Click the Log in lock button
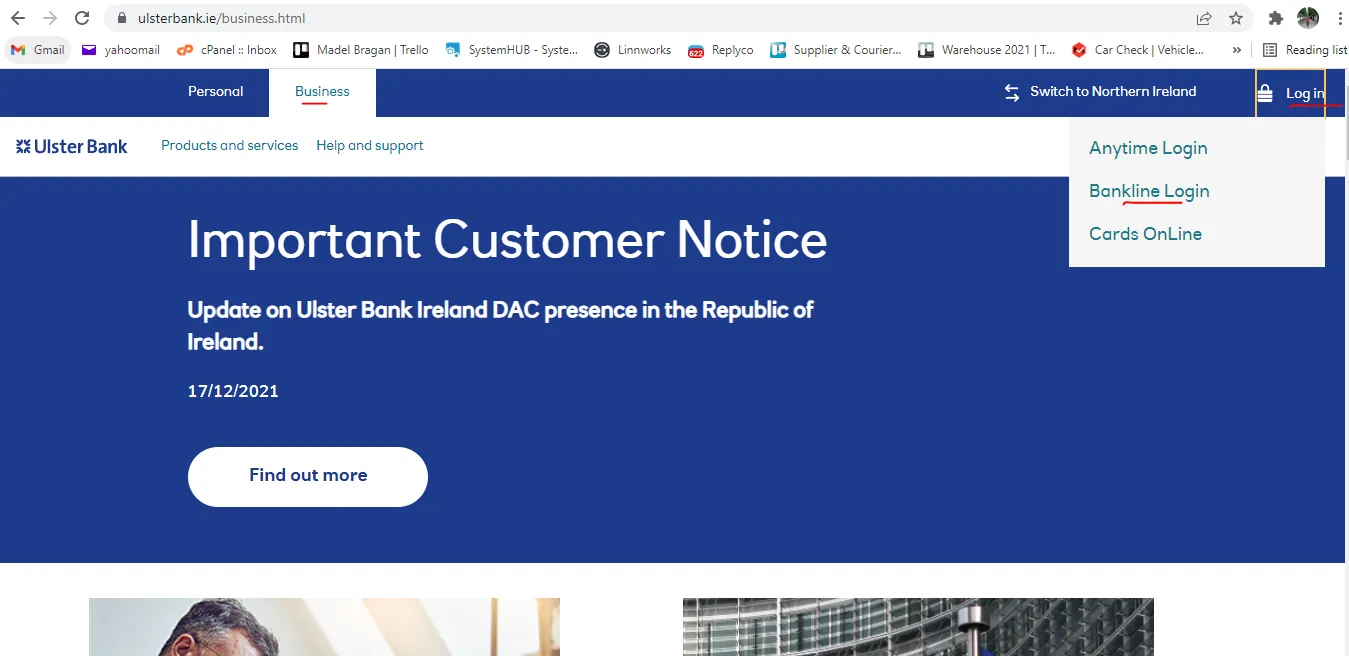The width and height of the screenshot is (1349, 656). tap(1290, 93)
